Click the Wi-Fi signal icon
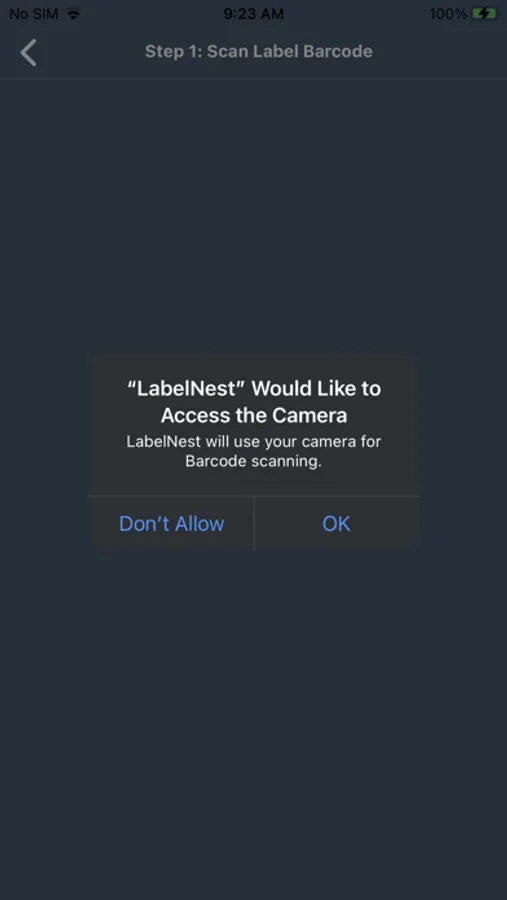Viewport: 507px width, 900px height. (73, 14)
